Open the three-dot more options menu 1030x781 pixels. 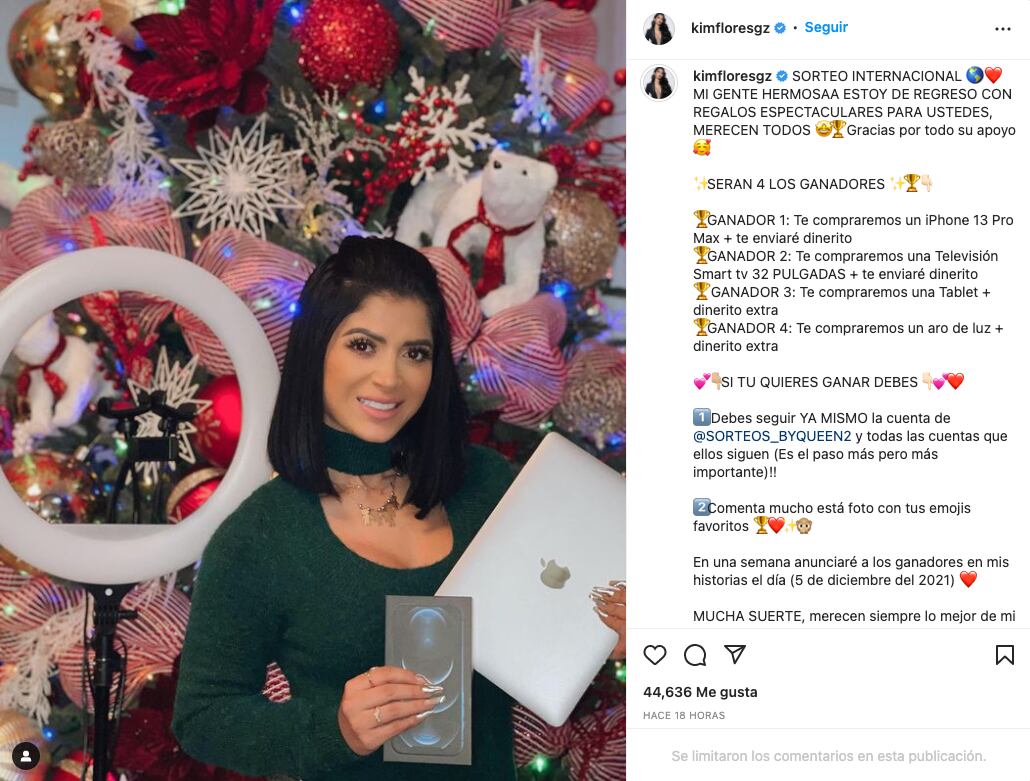1002,29
